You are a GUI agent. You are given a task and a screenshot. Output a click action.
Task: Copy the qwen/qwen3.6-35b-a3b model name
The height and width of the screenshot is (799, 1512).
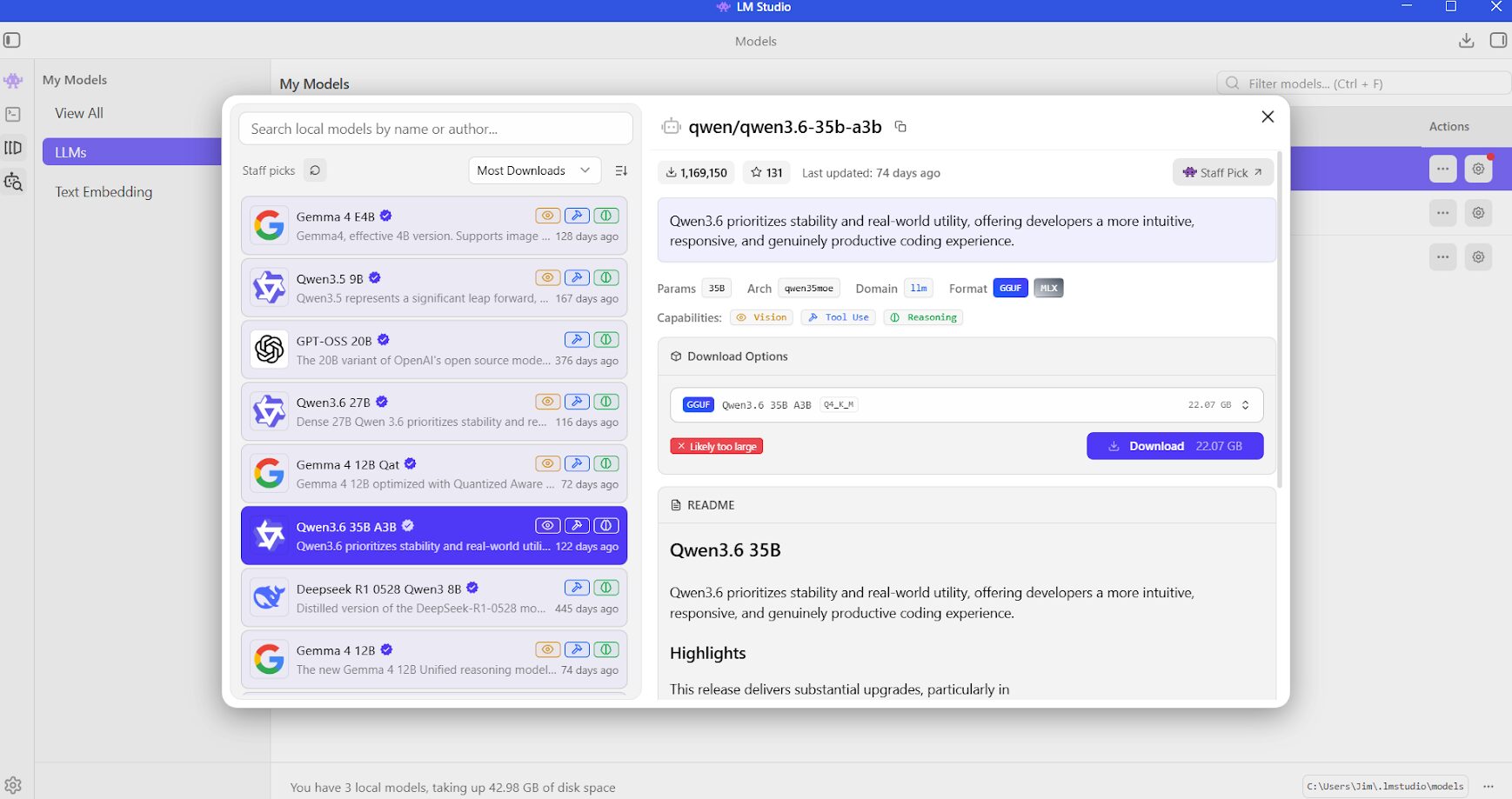pyautogui.click(x=900, y=127)
